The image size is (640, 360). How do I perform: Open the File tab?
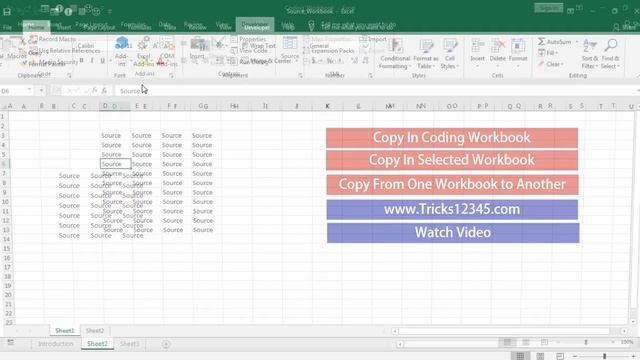point(7,27)
